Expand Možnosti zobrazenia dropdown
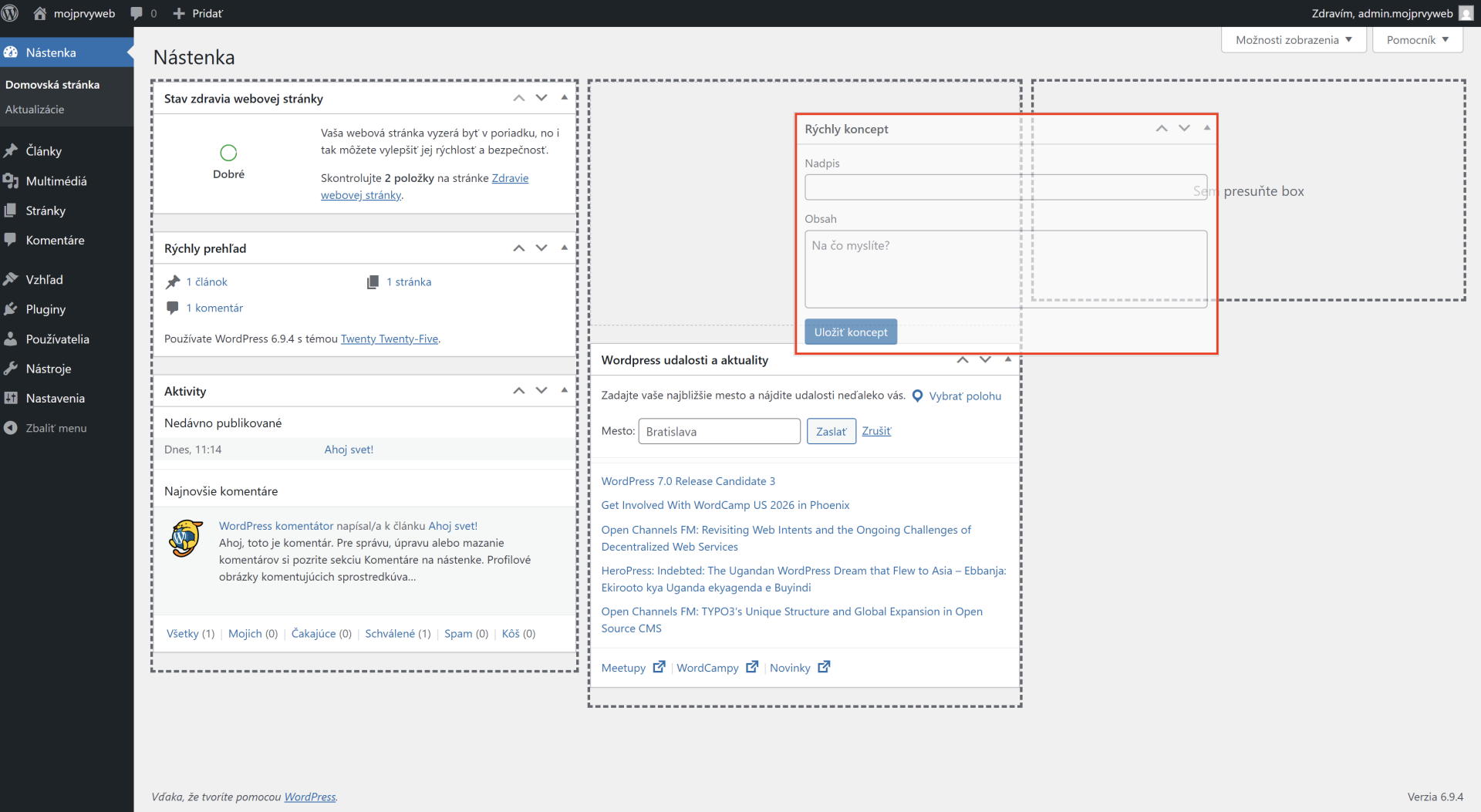The height and width of the screenshot is (812, 1481). pos(1294,40)
